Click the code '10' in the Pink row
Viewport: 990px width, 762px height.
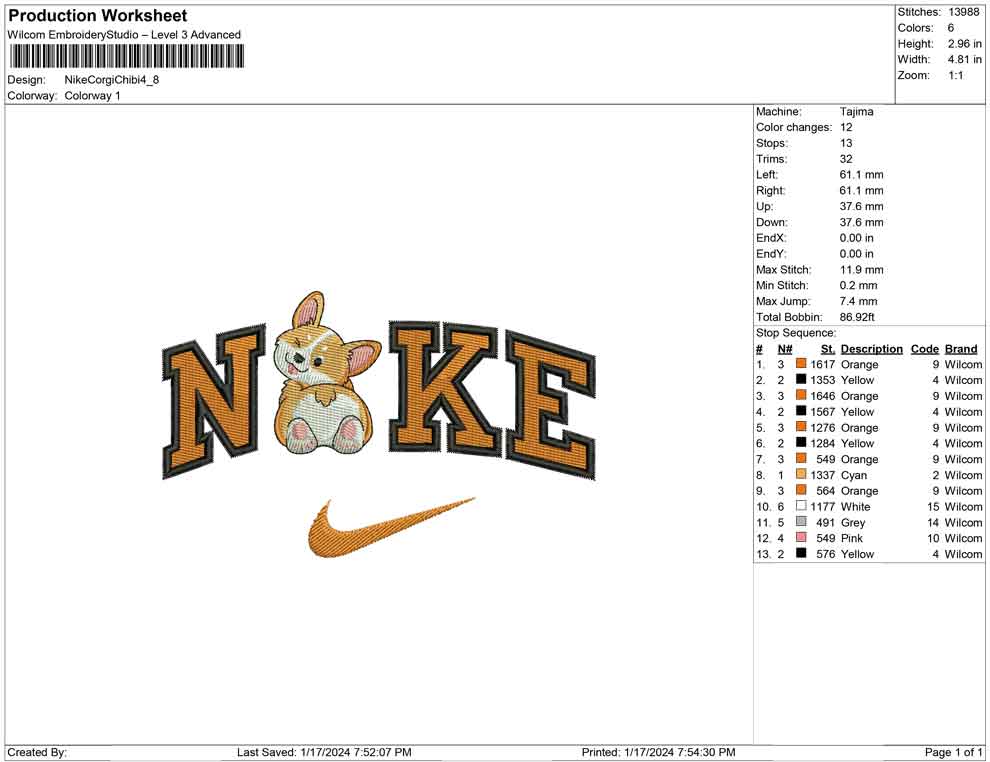tap(933, 538)
